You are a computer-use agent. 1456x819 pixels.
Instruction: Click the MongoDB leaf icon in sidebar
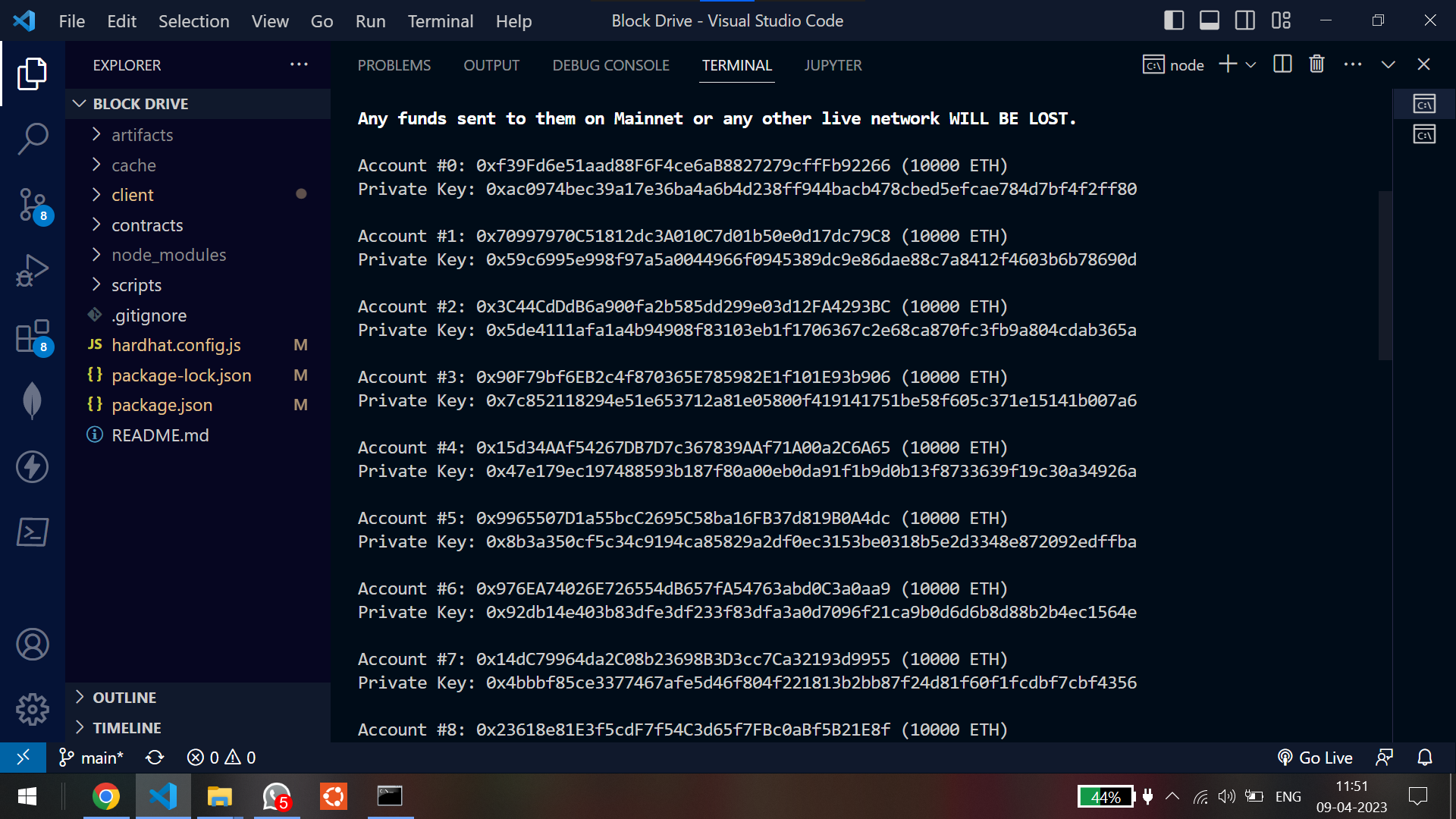pos(32,400)
